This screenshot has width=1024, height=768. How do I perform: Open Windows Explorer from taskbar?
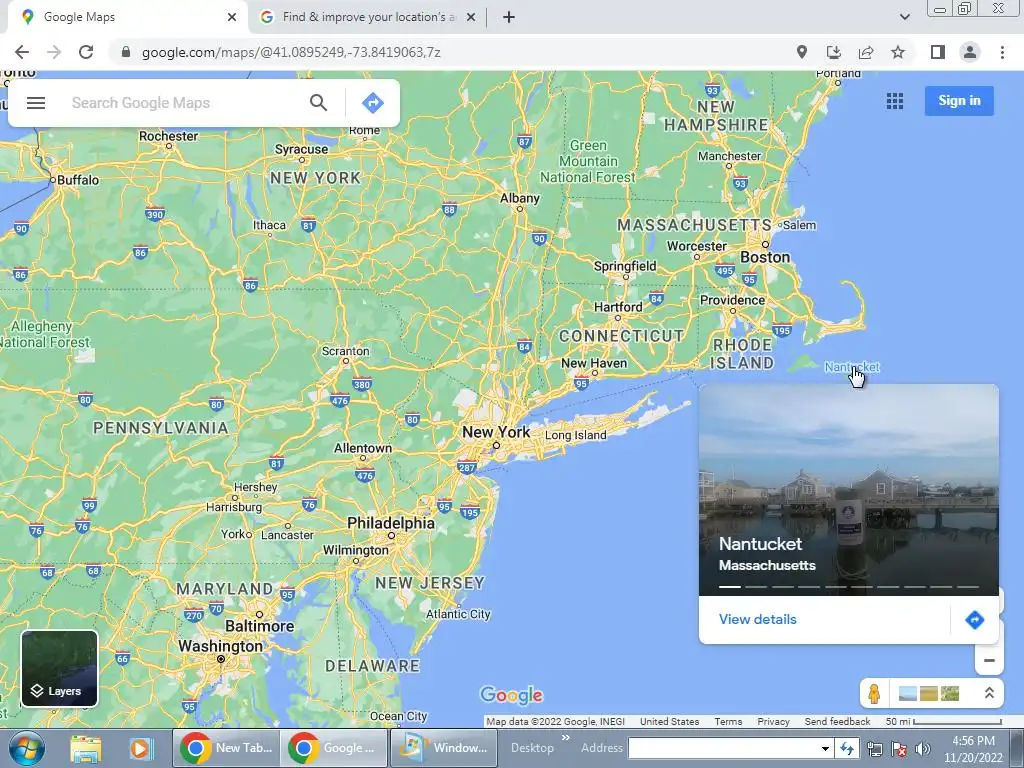coord(86,748)
